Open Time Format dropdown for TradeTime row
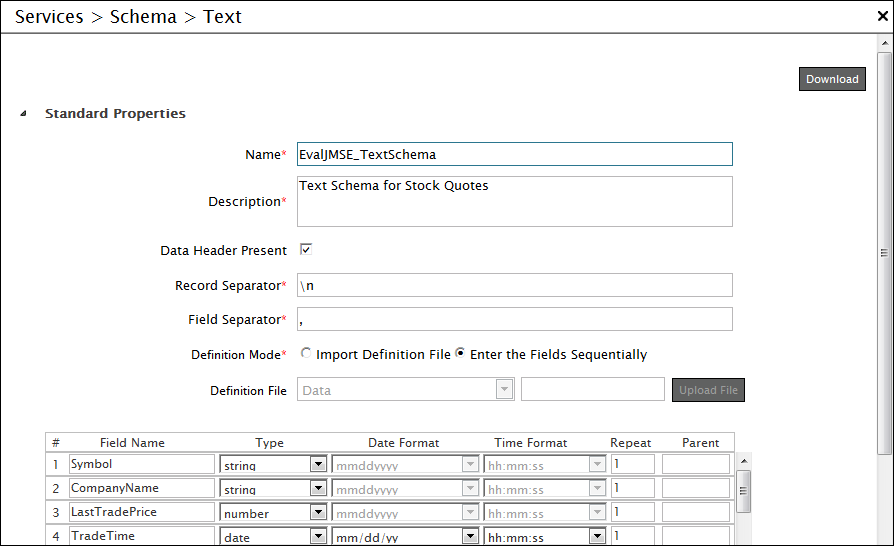Image resolution: width=894 pixels, height=546 pixels. coord(597,536)
